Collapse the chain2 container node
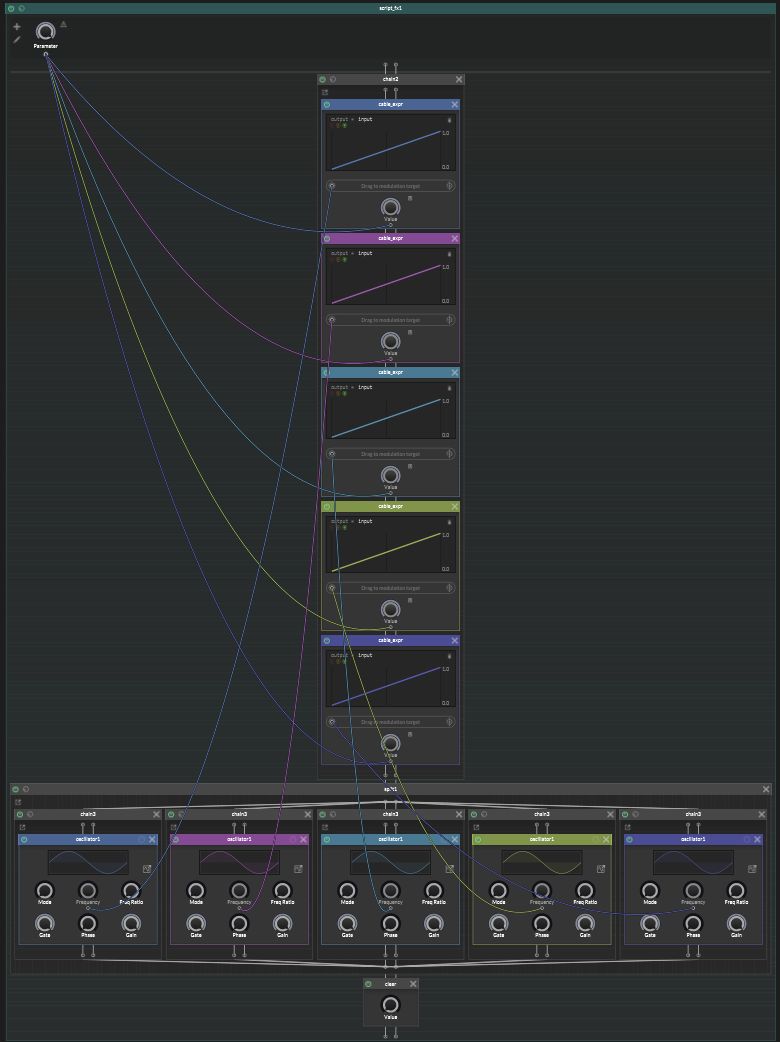Image resolution: width=780 pixels, height=1042 pixels. tap(333, 79)
